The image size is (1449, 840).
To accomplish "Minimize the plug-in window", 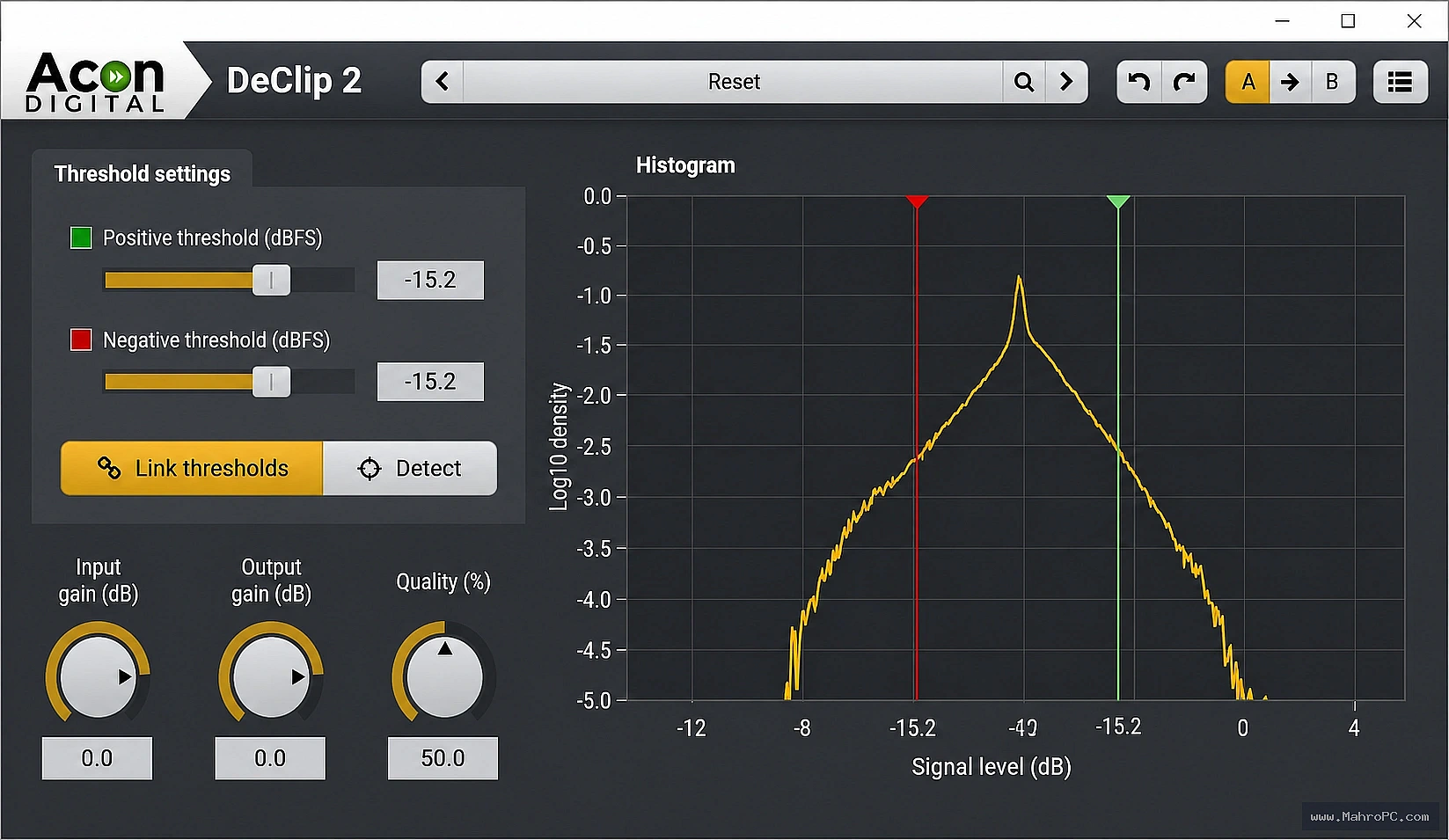I will click(x=1283, y=21).
